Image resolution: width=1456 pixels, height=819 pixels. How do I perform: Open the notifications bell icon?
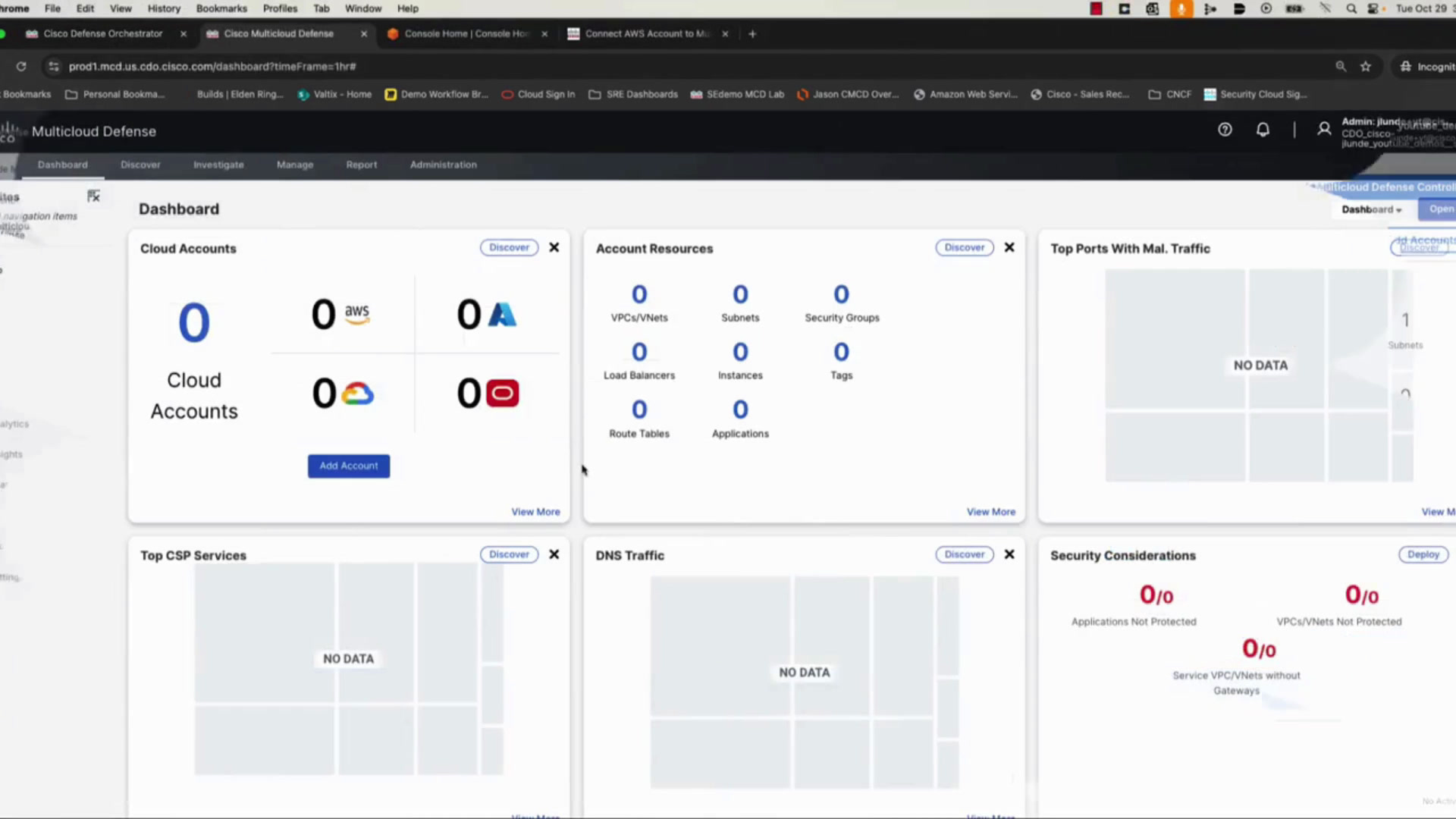click(x=1263, y=130)
